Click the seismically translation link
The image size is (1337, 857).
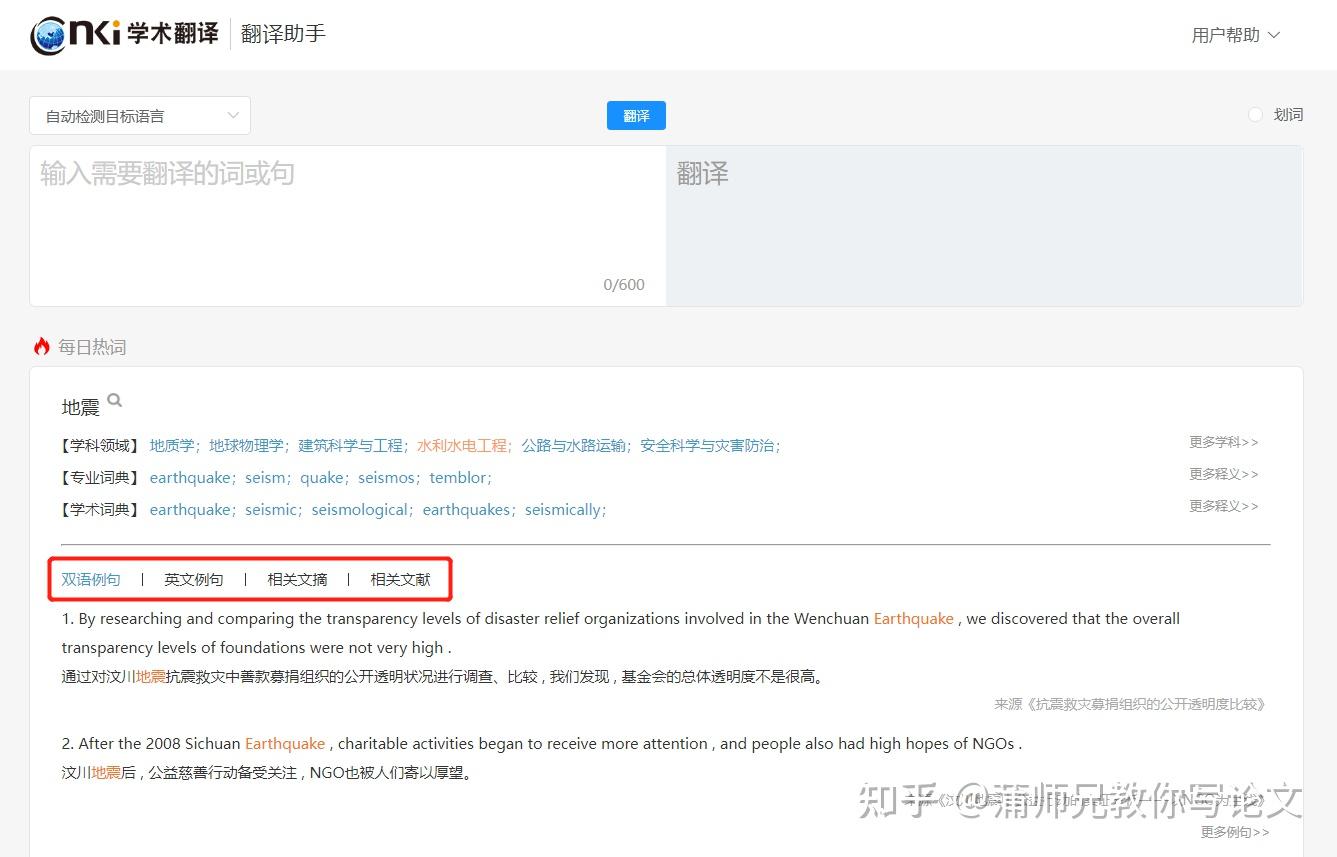[562, 510]
